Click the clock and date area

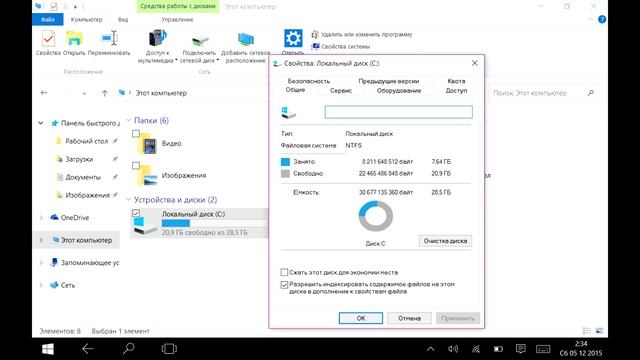pyautogui.click(x=581, y=349)
